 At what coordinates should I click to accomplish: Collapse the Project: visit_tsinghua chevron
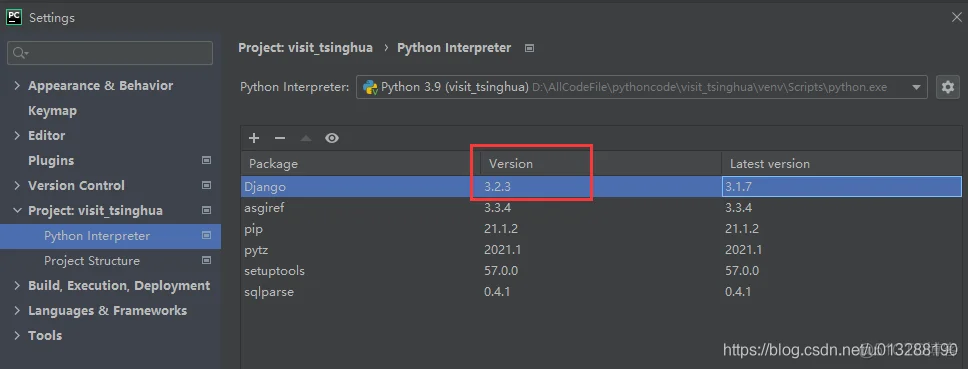17,211
